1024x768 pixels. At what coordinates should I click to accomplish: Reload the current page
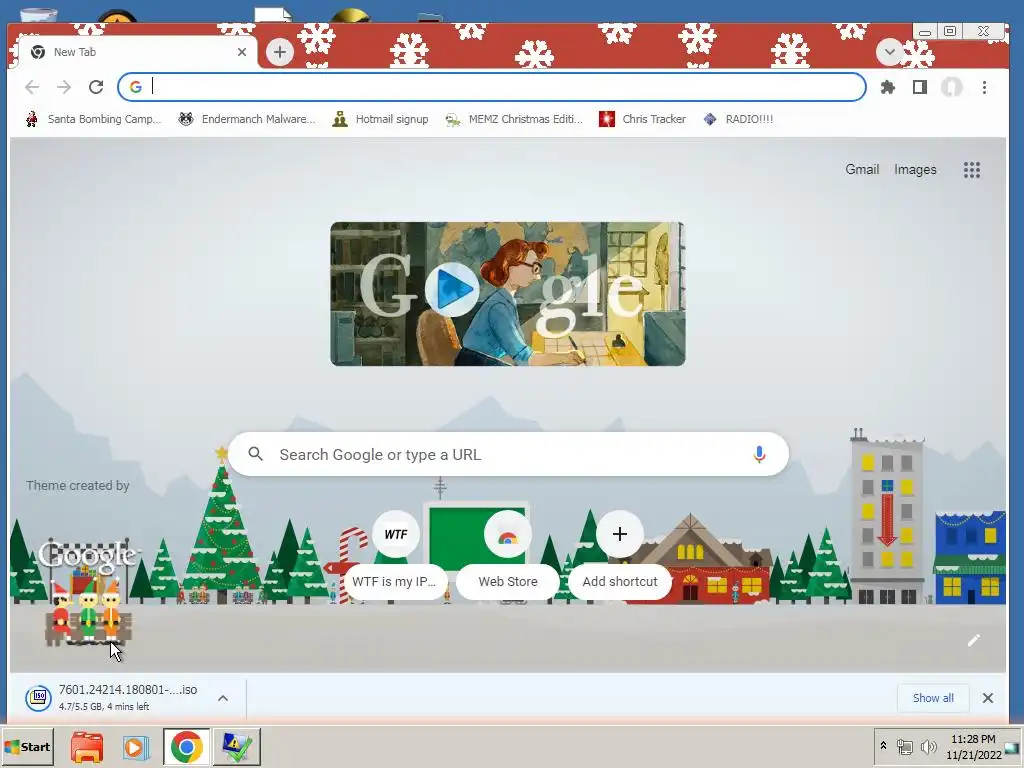pyautogui.click(x=96, y=87)
